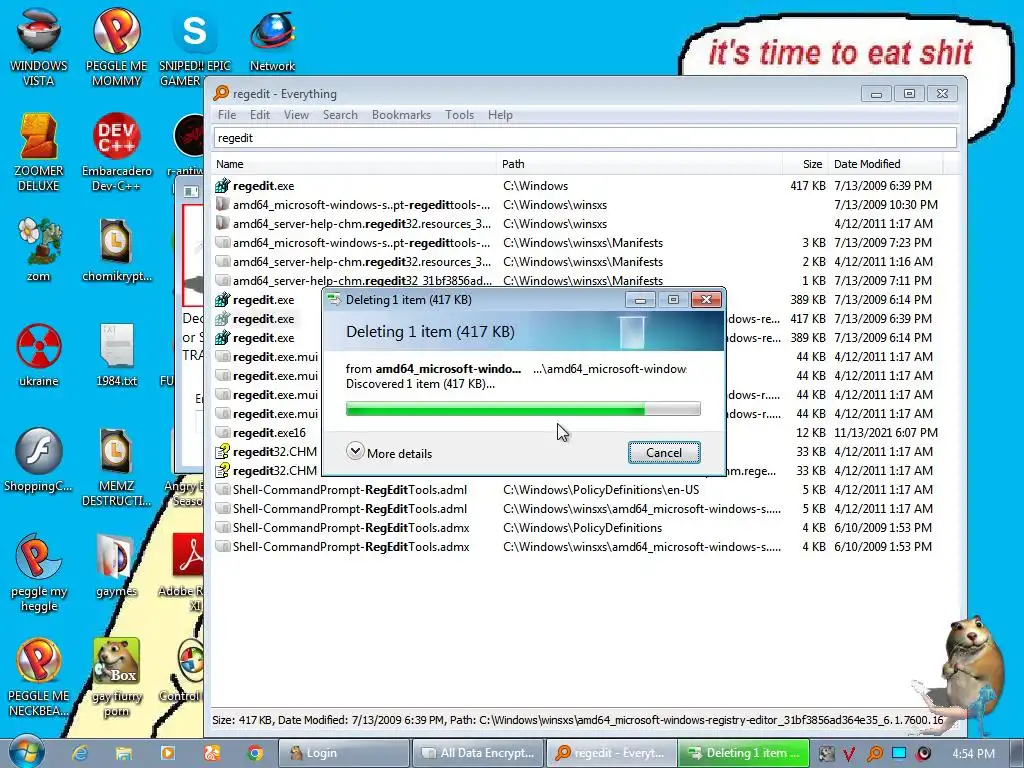1024x768 pixels.
Task: Click the 4:54 PM system clock
Action: point(973,753)
